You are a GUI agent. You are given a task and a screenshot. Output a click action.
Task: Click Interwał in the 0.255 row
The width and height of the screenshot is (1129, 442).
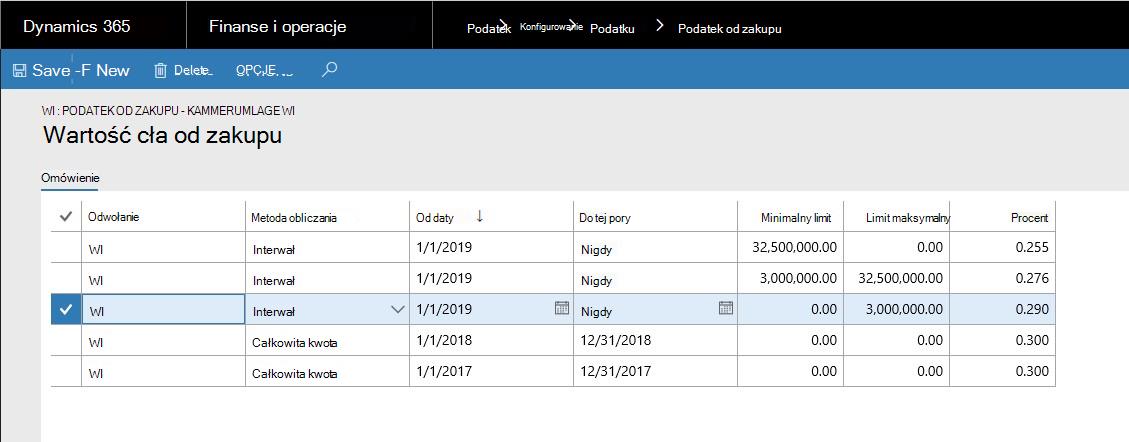pos(274,251)
